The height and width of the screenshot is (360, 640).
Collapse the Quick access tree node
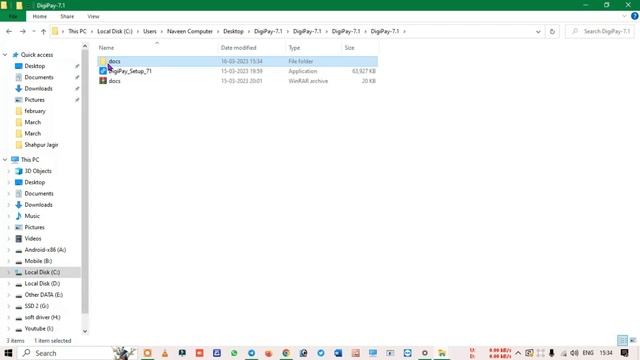5,55
